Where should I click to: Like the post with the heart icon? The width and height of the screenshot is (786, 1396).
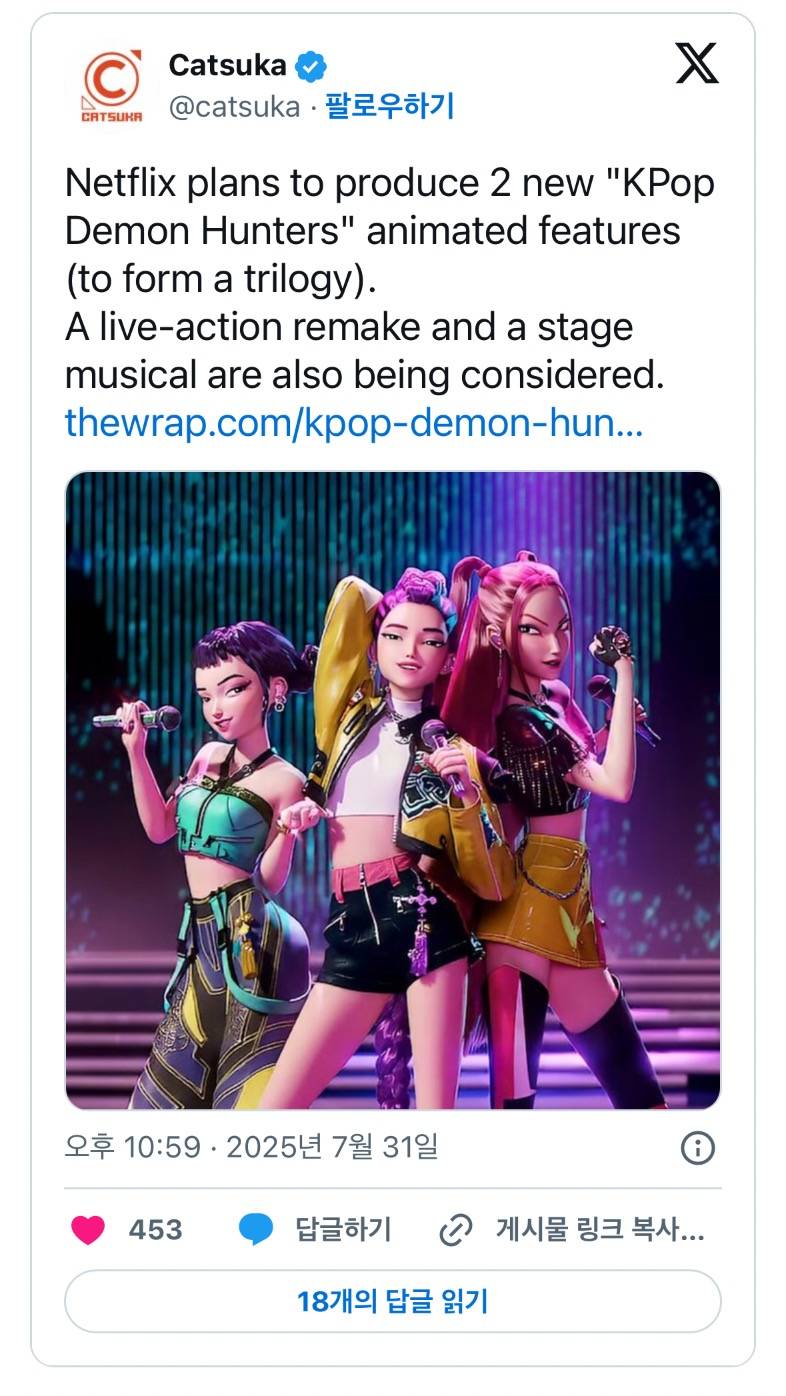click(x=88, y=1229)
